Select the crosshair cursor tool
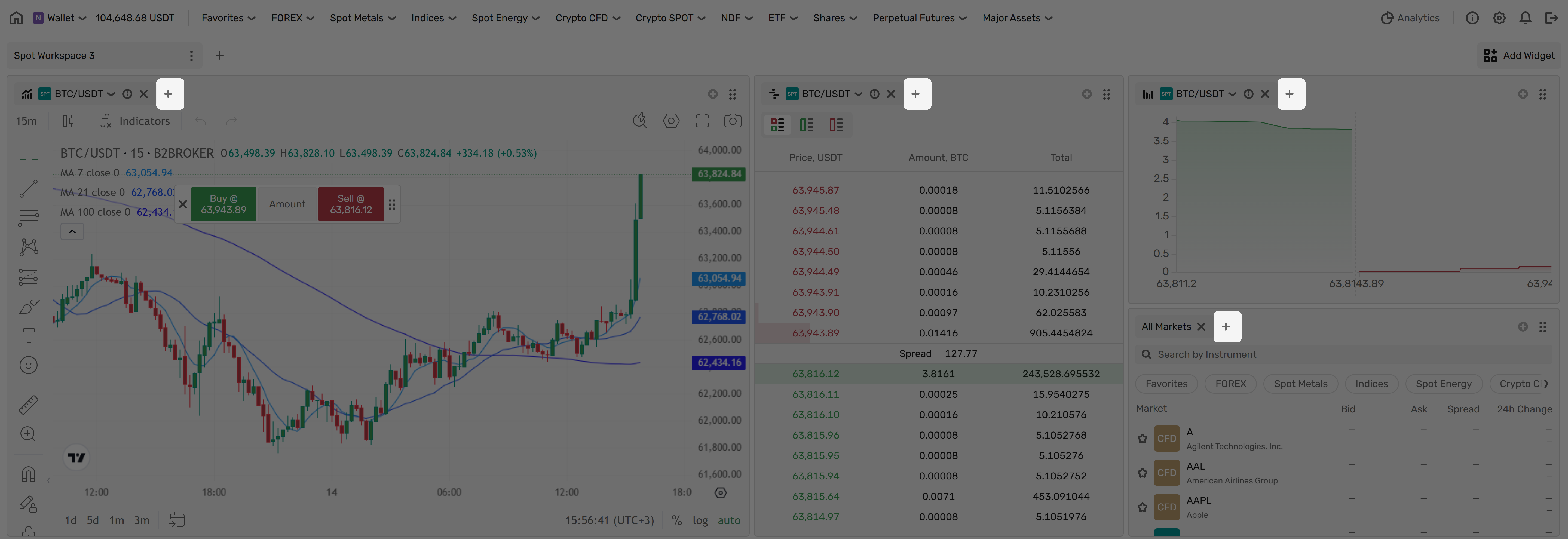This screenshot has height=539, width=1568. click(28, 160)
